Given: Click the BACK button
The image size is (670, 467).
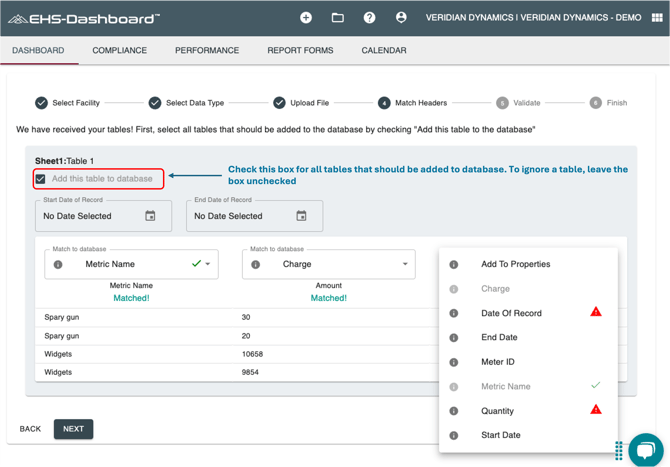Looking at the screenshot, I should 30,429.
